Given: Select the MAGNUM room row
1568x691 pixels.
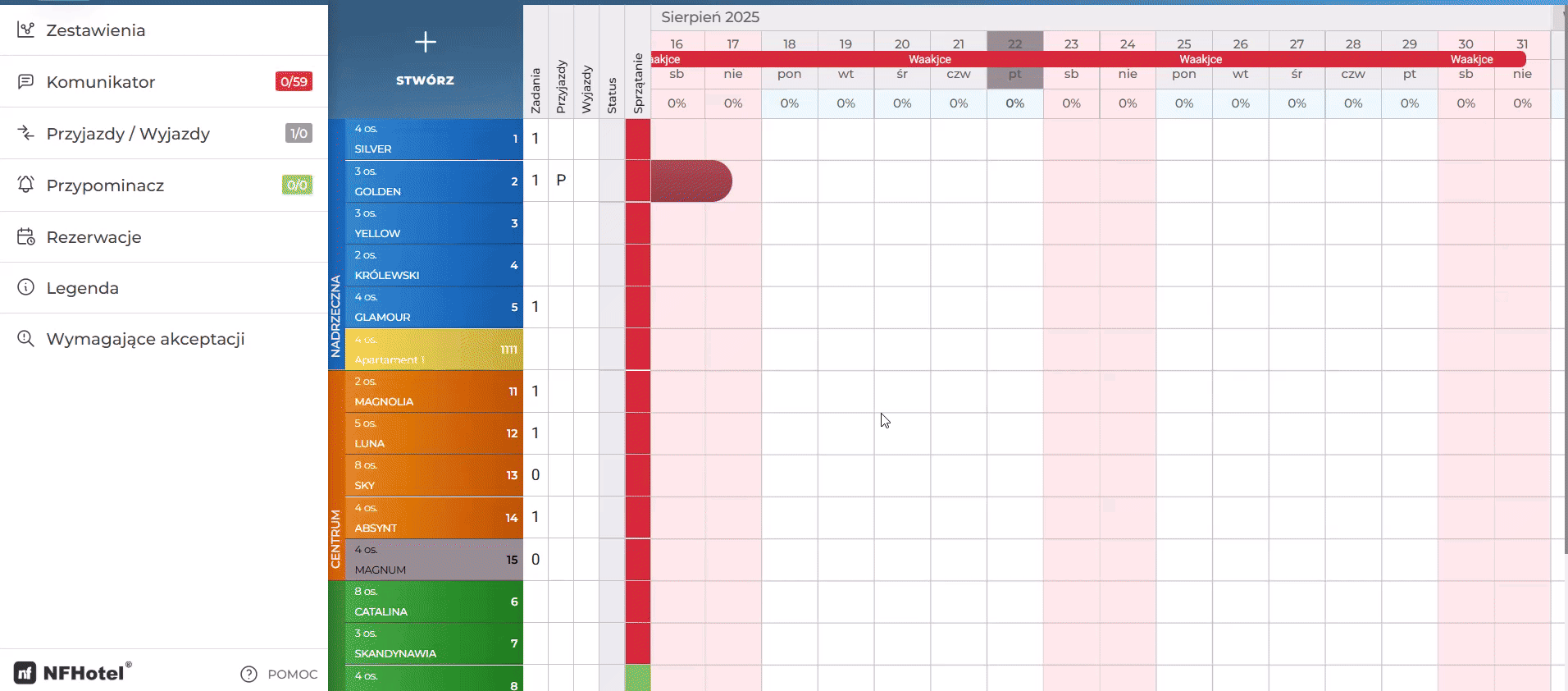Looking at the screenshot, I should click(x=434, y=560).
